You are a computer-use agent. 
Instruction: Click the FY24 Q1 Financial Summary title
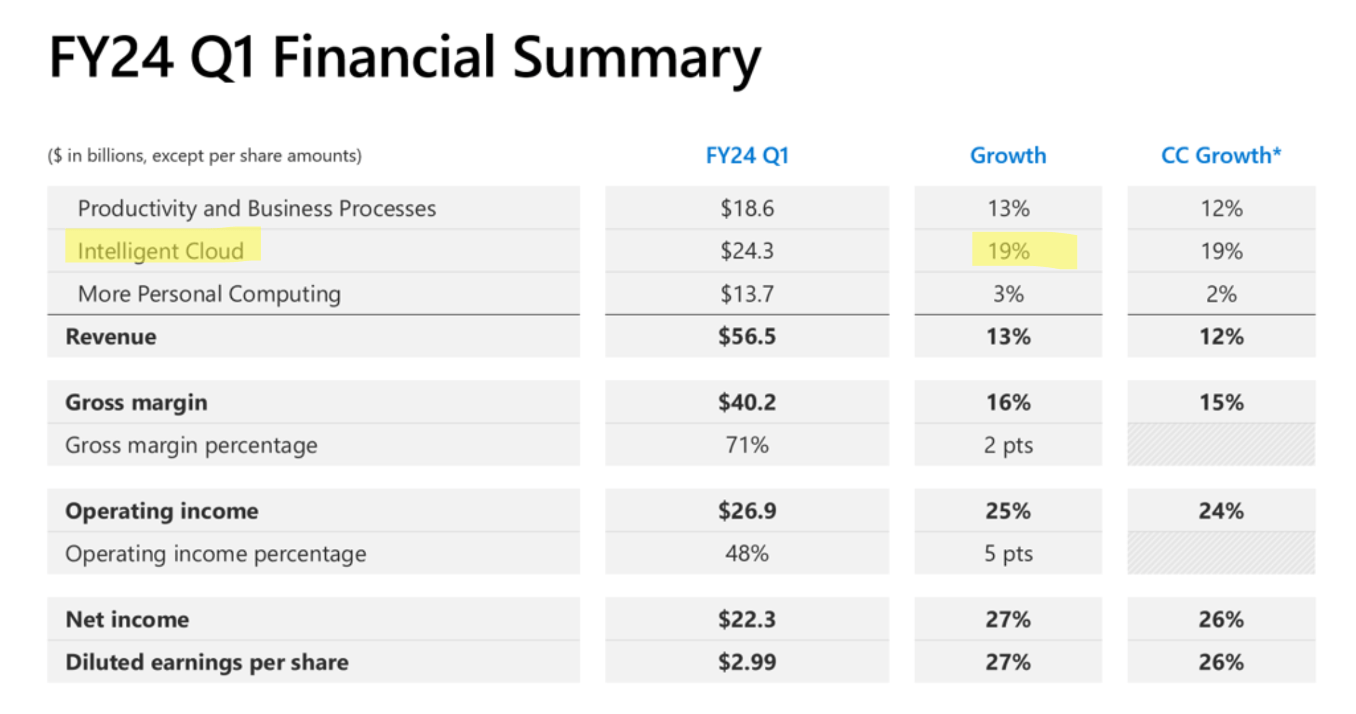404,60
